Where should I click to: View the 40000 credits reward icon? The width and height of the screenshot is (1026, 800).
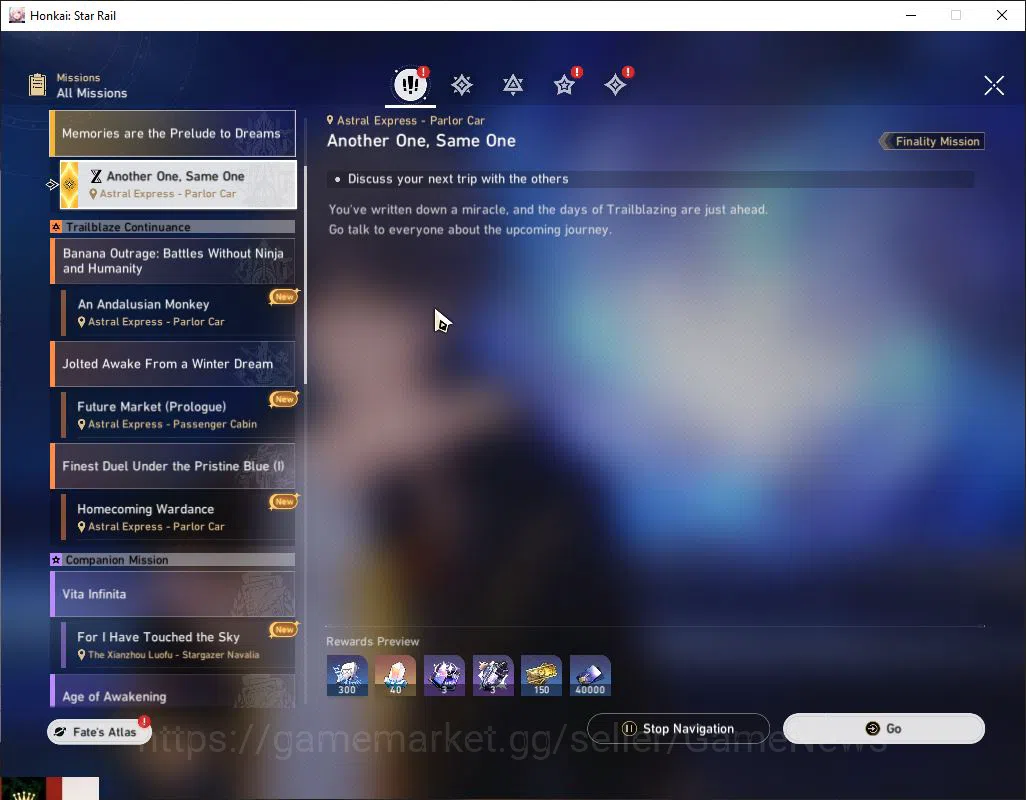590,676
